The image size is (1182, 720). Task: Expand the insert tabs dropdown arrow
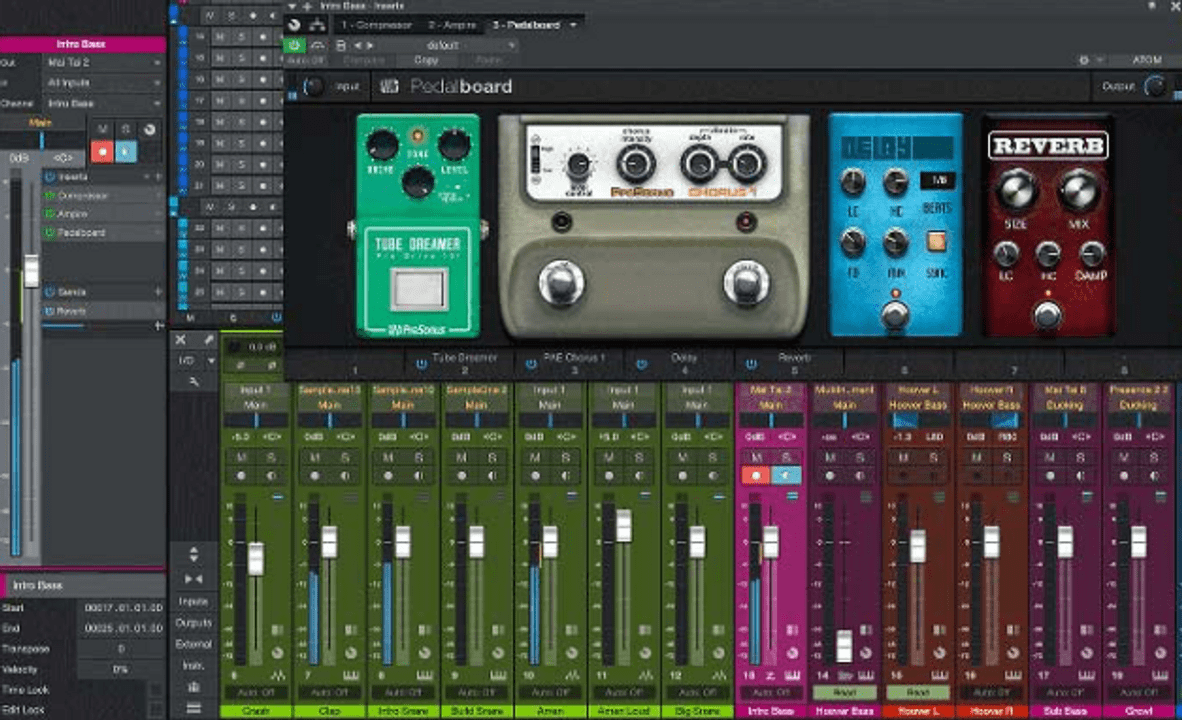click(574, 25)
